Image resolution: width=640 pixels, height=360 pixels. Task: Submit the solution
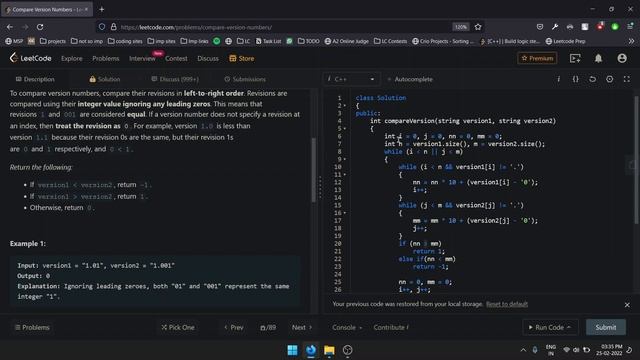[x=606, y=327]
